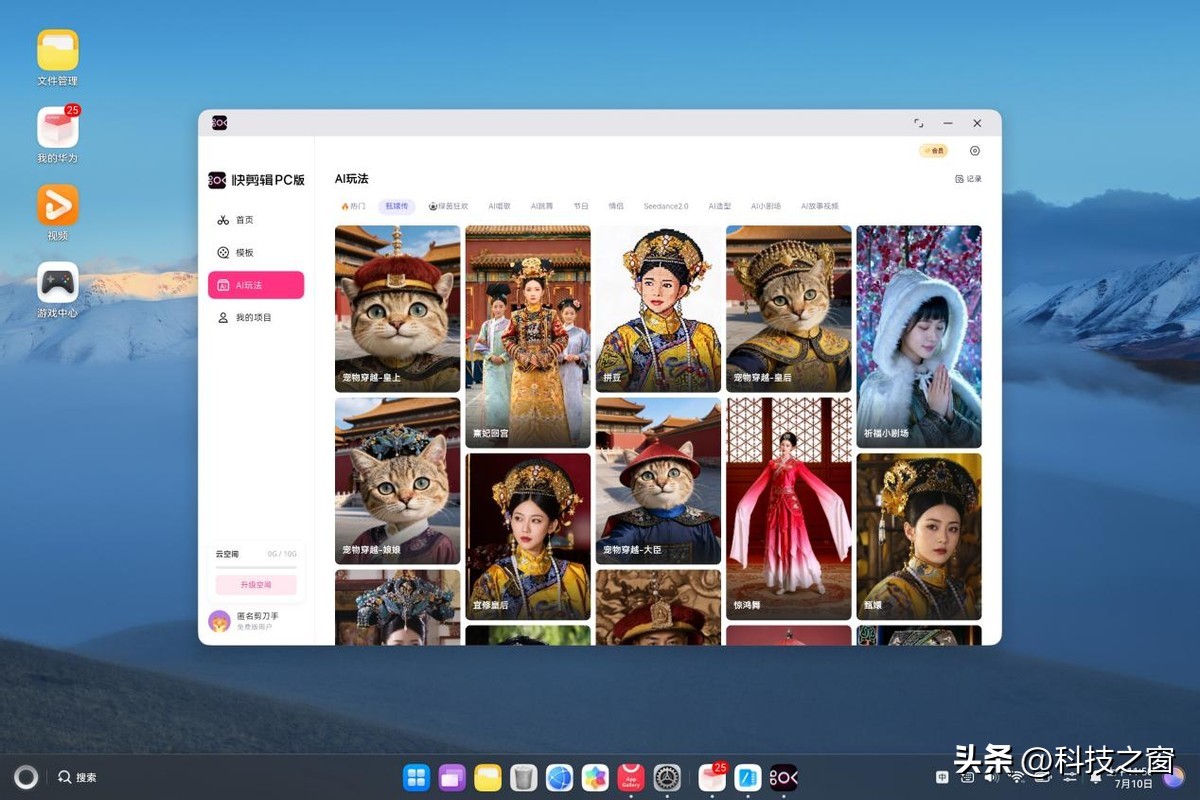Image resolution: width=1200 pixels, height=800 pixels.
Task: Switch to the AI小剧场 tab
Action: 766,206
